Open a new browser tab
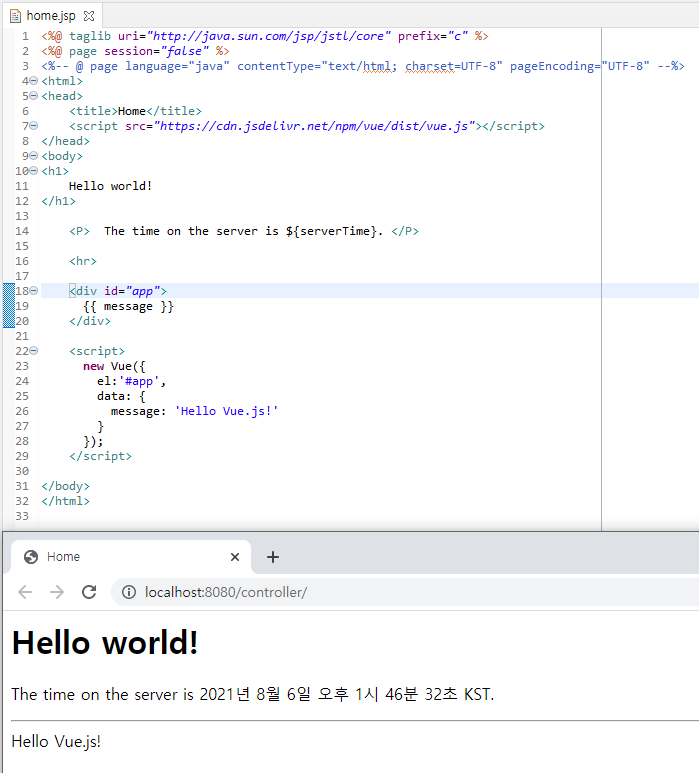Viewport: 699px width, 773px height. [273, 557]
